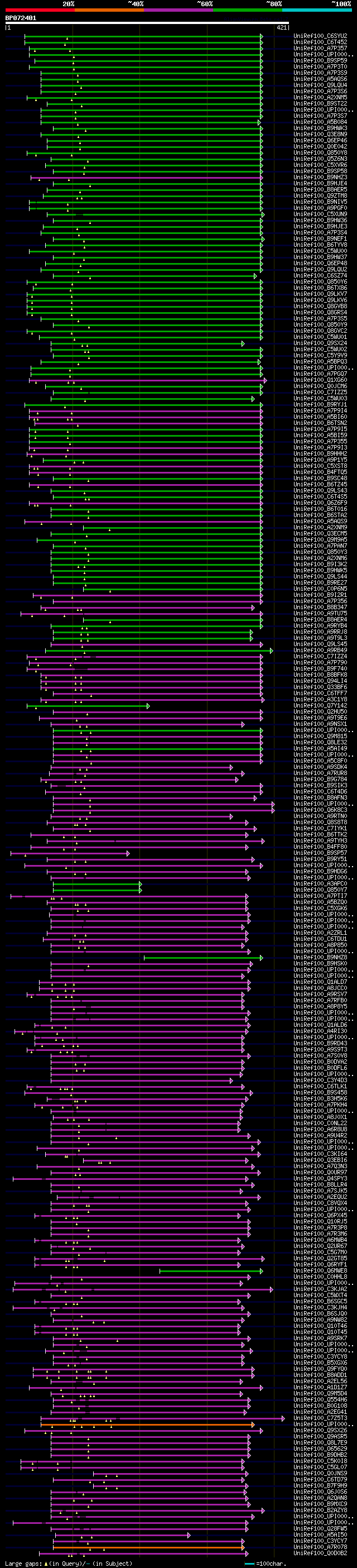The image size is (357, 1568).
Task: Select hit label UniRef100_B9ST22
Action: [321, 104]
